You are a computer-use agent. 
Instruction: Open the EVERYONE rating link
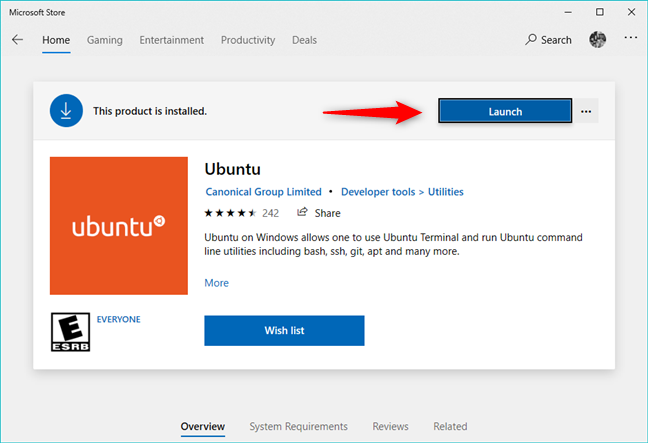tap(119, 319)
